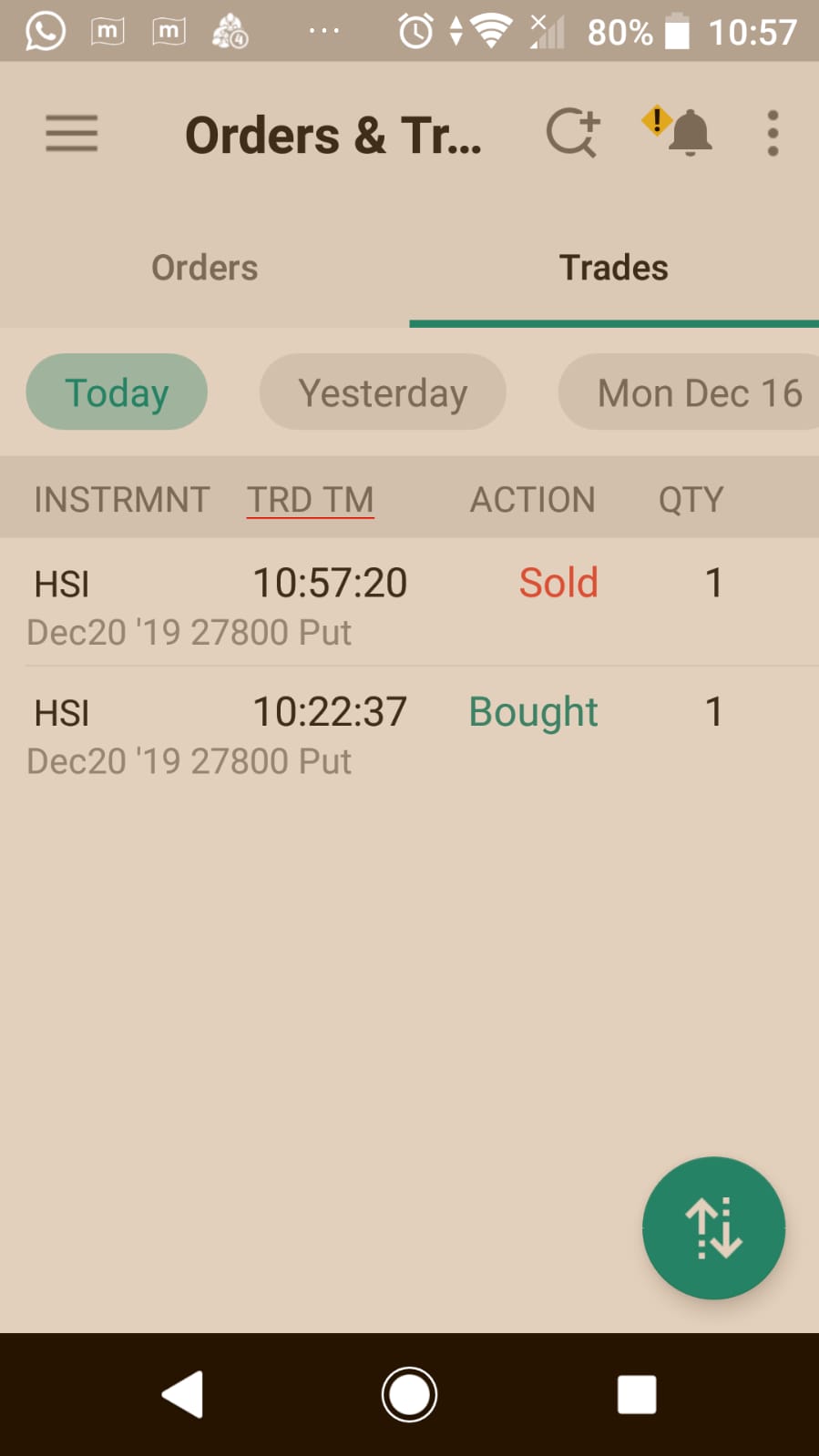The height and width of the screenshot is (1456, 819).
Task: Sort by ACTION column header
Action: [532, 499]
